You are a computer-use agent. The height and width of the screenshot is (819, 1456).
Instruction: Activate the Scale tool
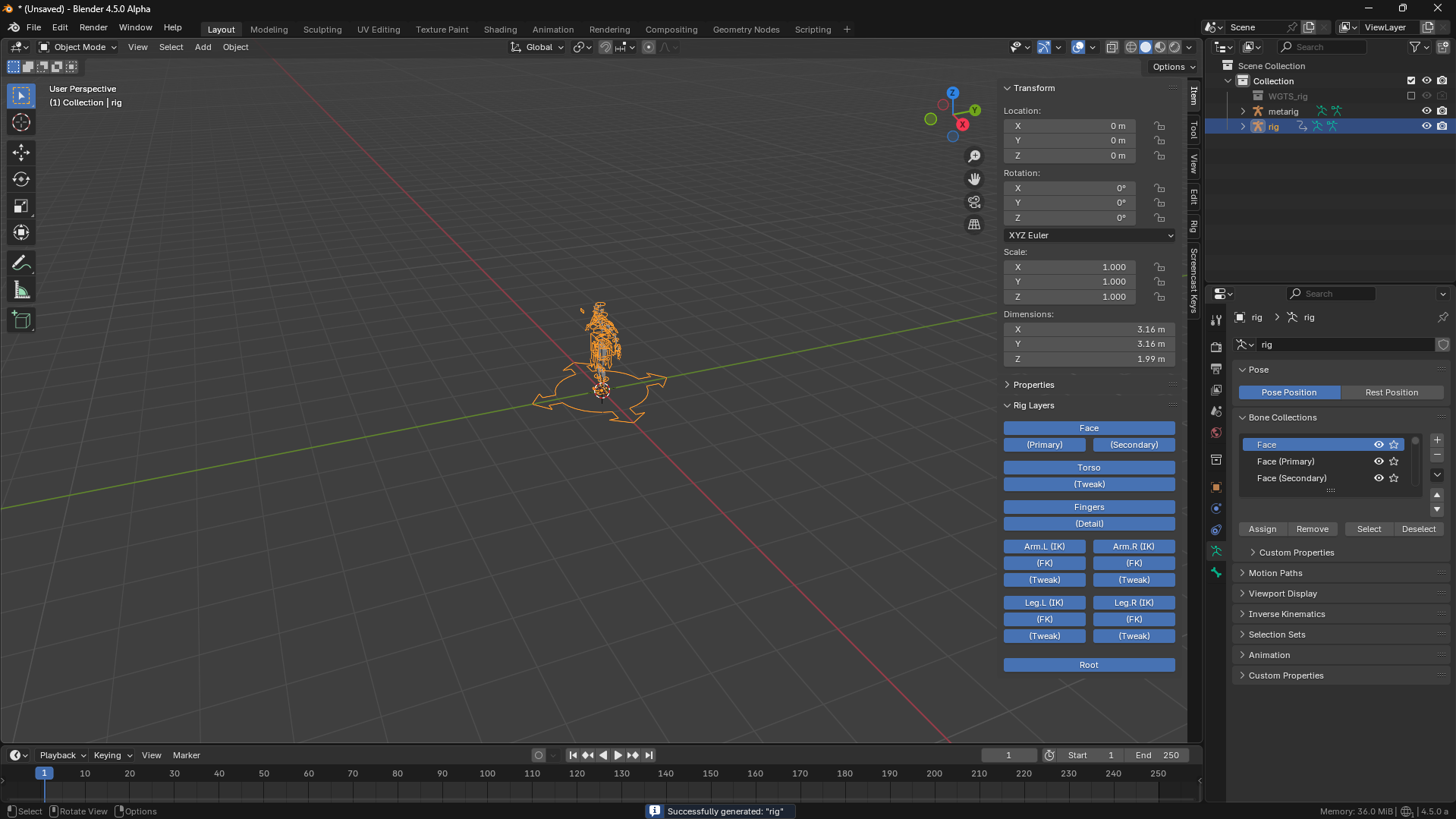[21, 206]
